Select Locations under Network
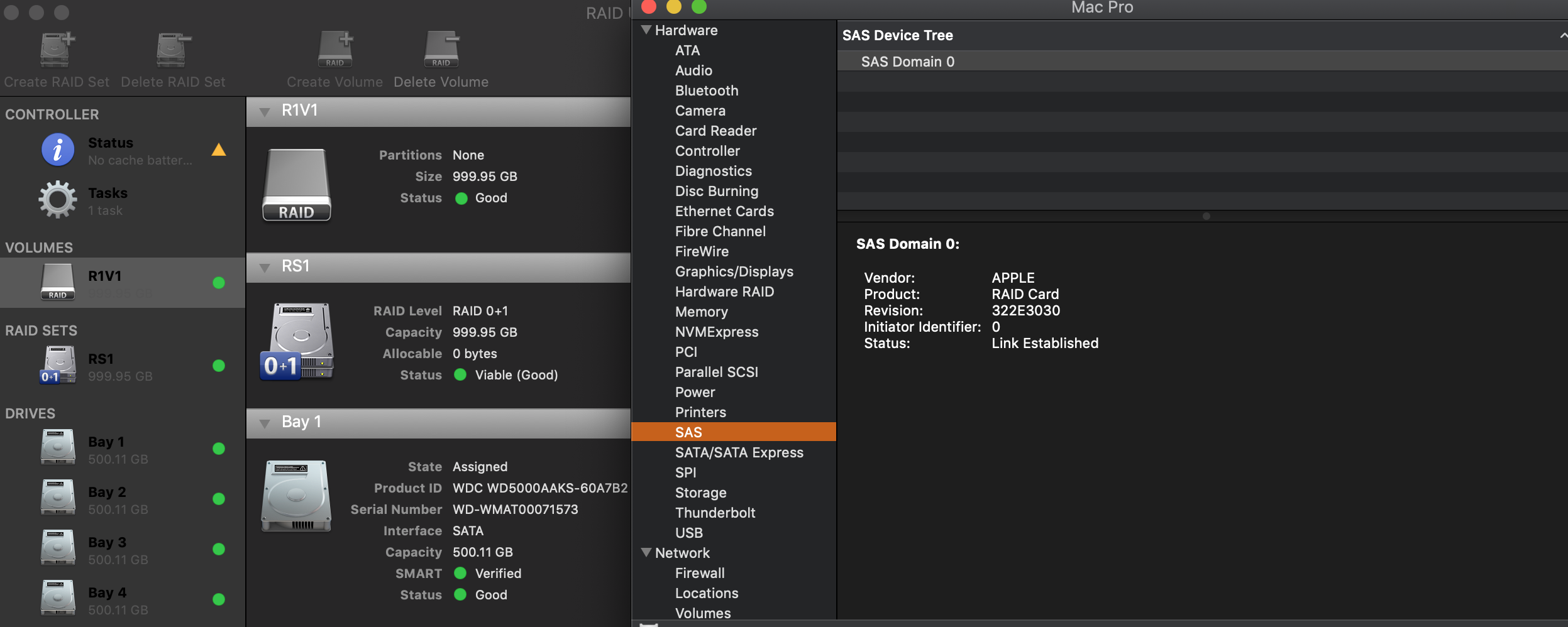This screenshot has height=627, width=1568. coord(707,593)
